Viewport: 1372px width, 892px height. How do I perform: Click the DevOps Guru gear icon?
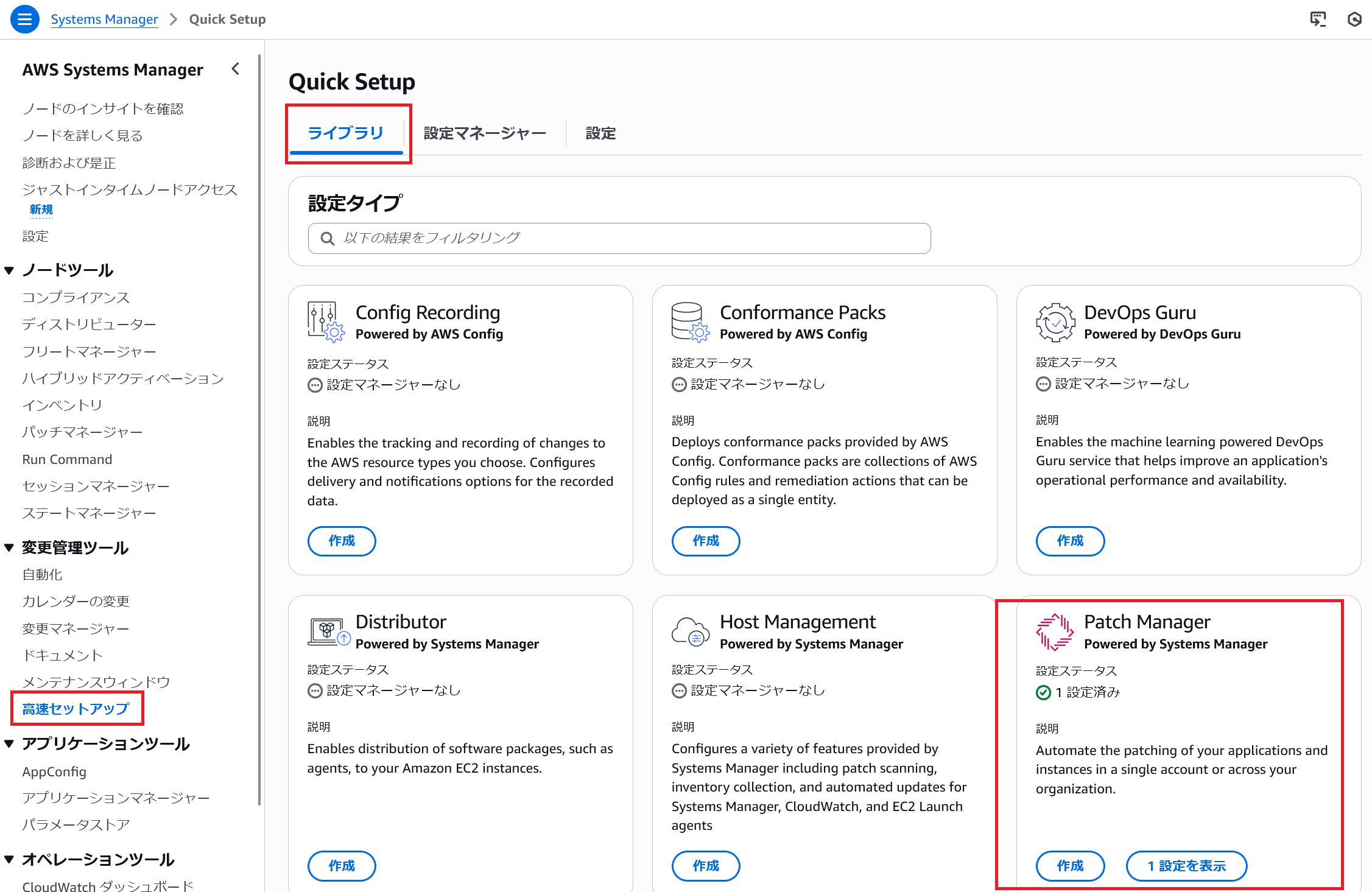(1055, 322)
